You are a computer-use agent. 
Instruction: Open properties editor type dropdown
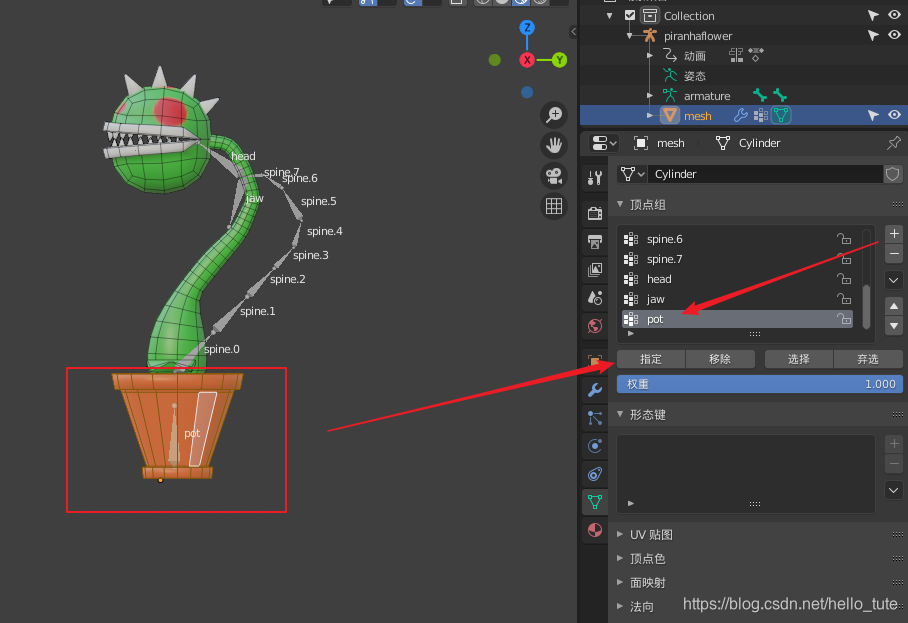pyautogui.click(x=605, y=143)
